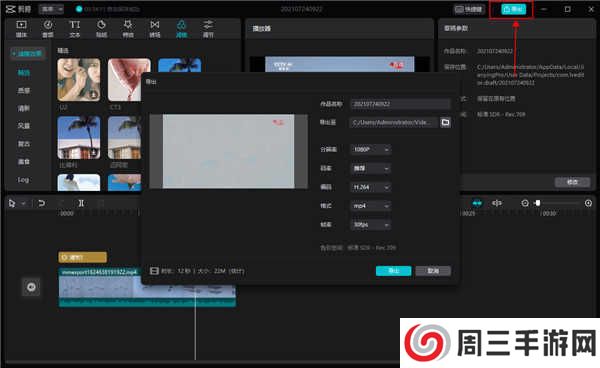Select the second filter category in sidebar
Image resolution: width=600 pixels, height=368 pixels.
(x=23, y=91)
